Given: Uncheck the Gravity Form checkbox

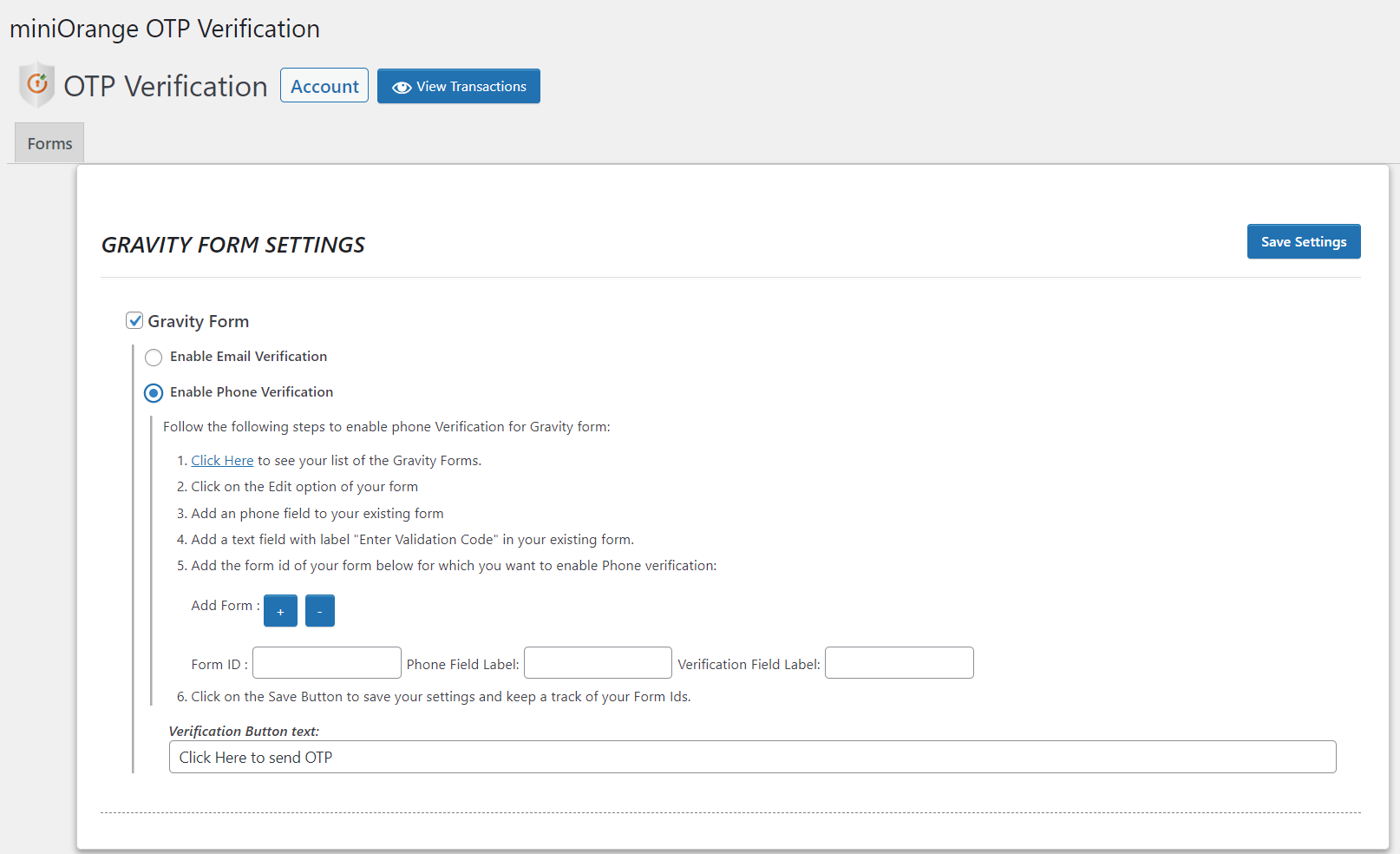Looking at the screenshot, I should point(134,321).
